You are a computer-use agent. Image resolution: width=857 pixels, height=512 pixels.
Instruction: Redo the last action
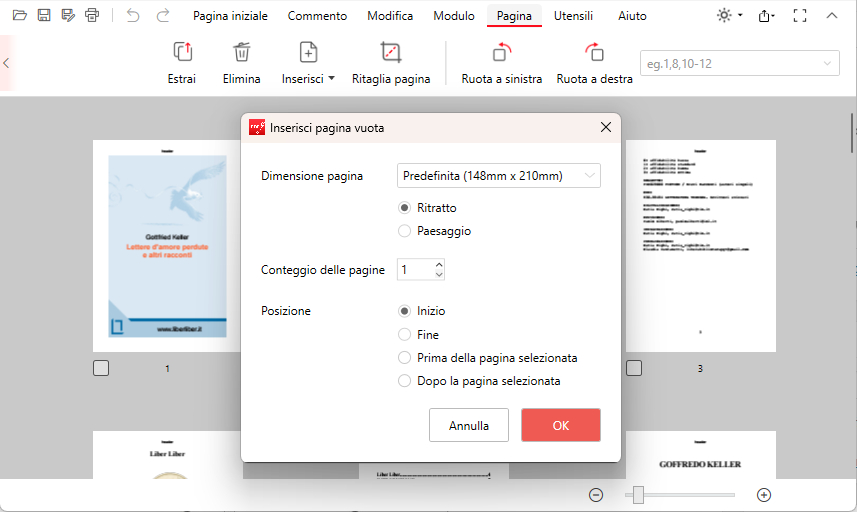163,15
